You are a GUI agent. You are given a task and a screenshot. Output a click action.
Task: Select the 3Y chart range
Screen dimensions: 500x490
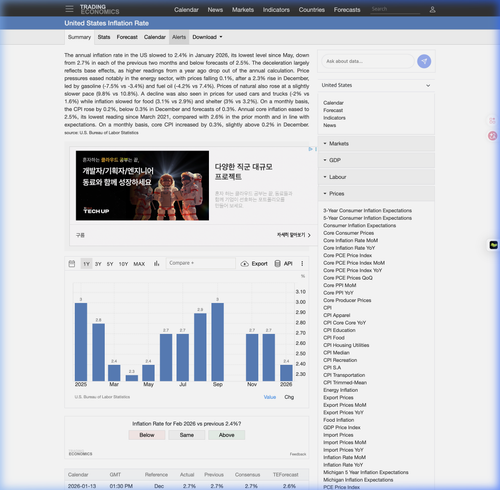(x=98, y=264)
